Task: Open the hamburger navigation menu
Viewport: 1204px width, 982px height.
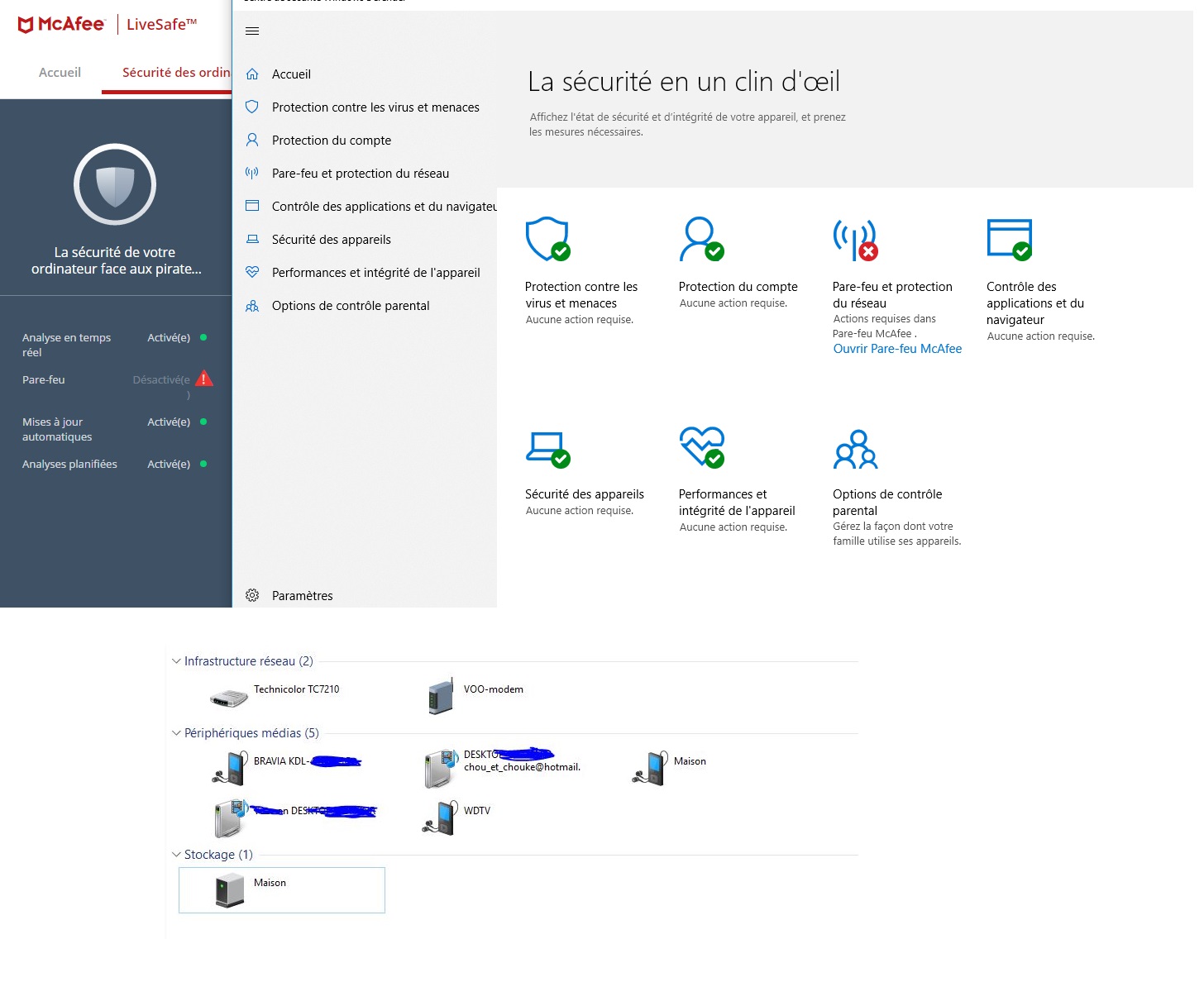Action: point(252,31)
